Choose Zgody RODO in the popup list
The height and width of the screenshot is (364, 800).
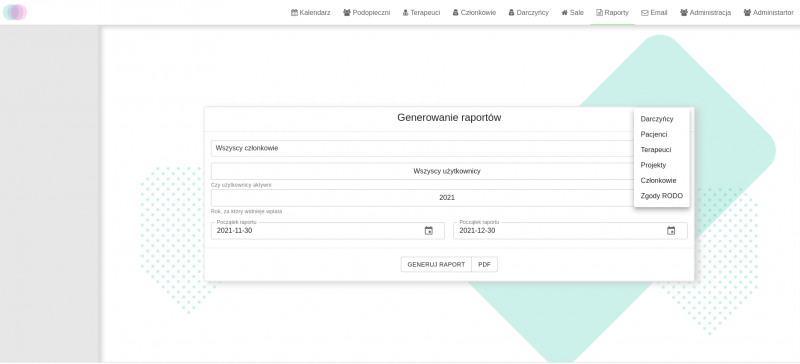tap(661, 196)
